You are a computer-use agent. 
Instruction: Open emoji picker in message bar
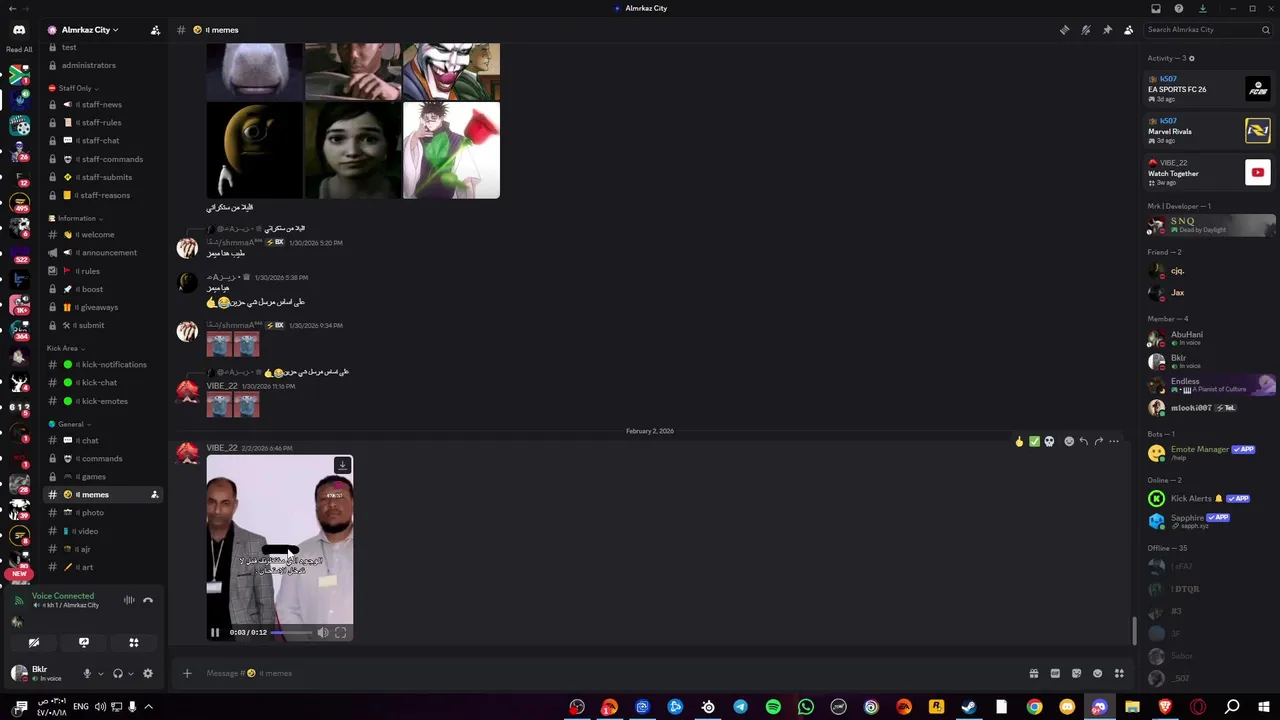pos(1097,673)
